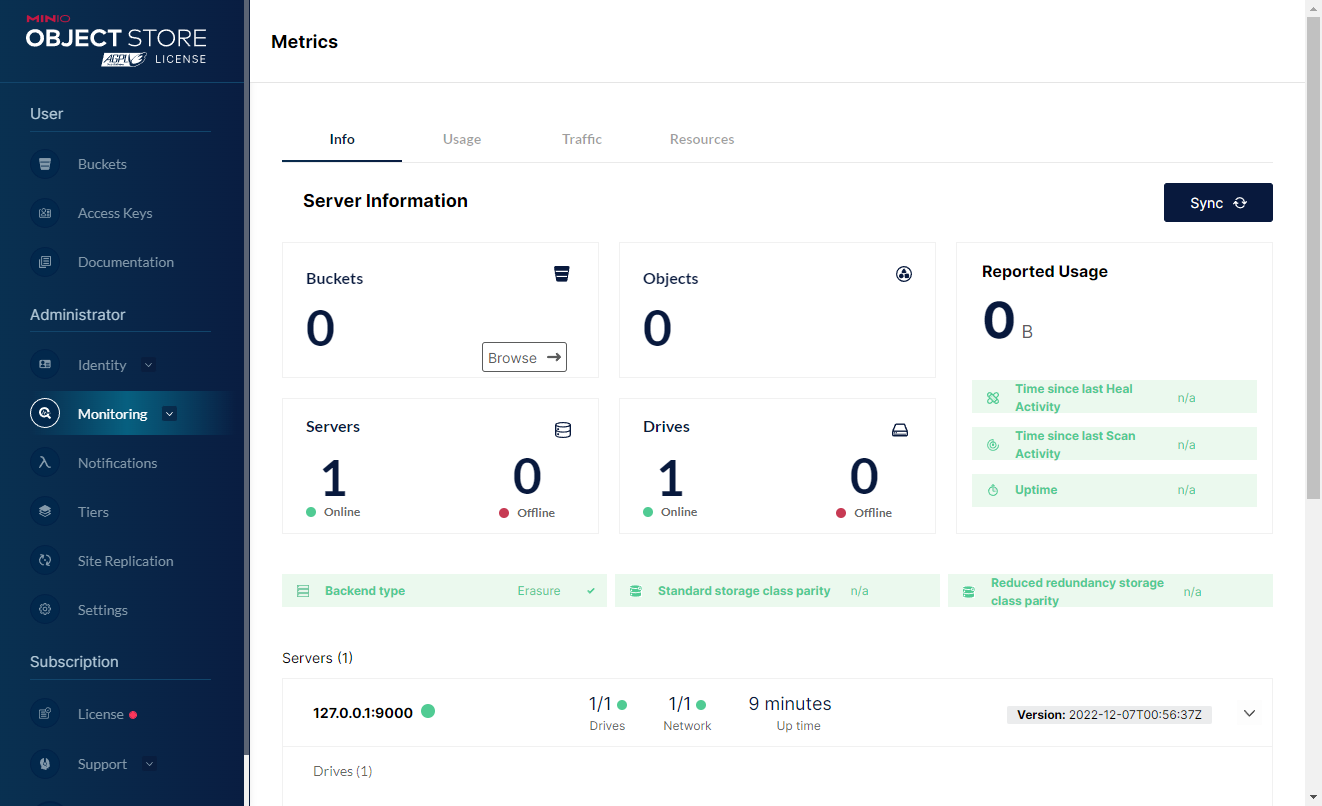This screenshot has width=1322, height=806.
Task: Click the Reported Usage heading
Action: coord(1045,271)
